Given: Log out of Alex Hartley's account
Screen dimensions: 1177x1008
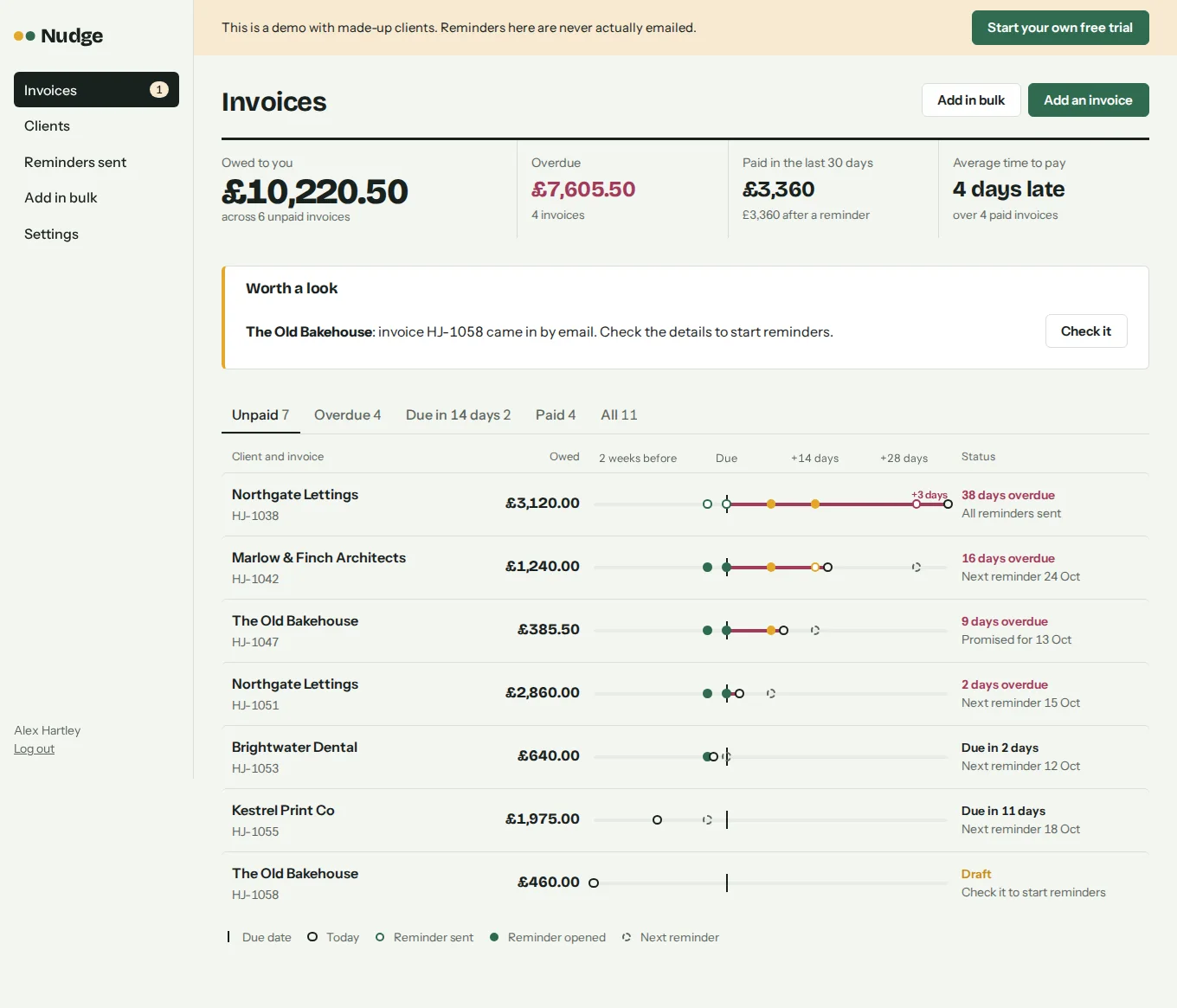Looking at the screenshot, I should [x=34, y=749].
